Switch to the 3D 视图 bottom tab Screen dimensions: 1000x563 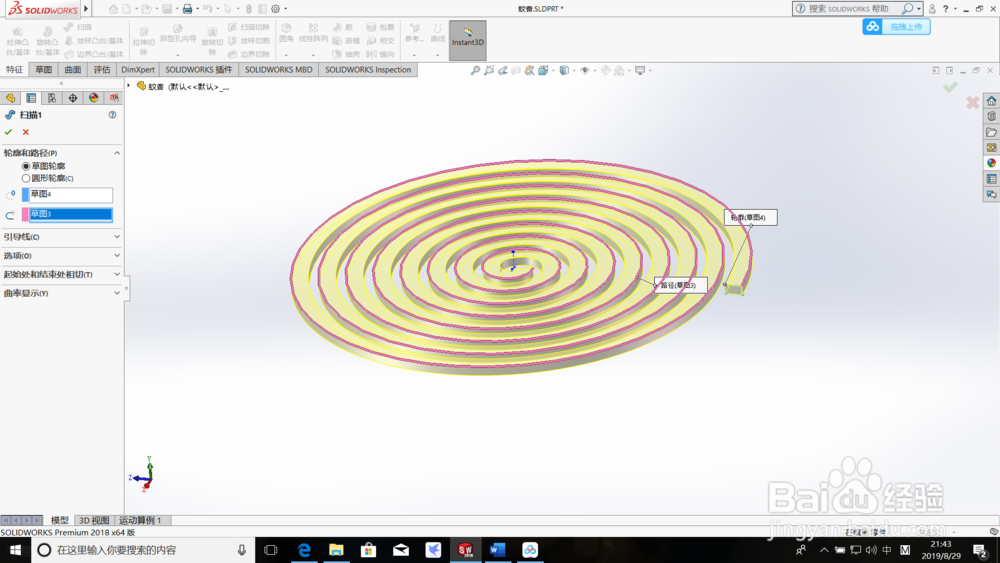94,520
